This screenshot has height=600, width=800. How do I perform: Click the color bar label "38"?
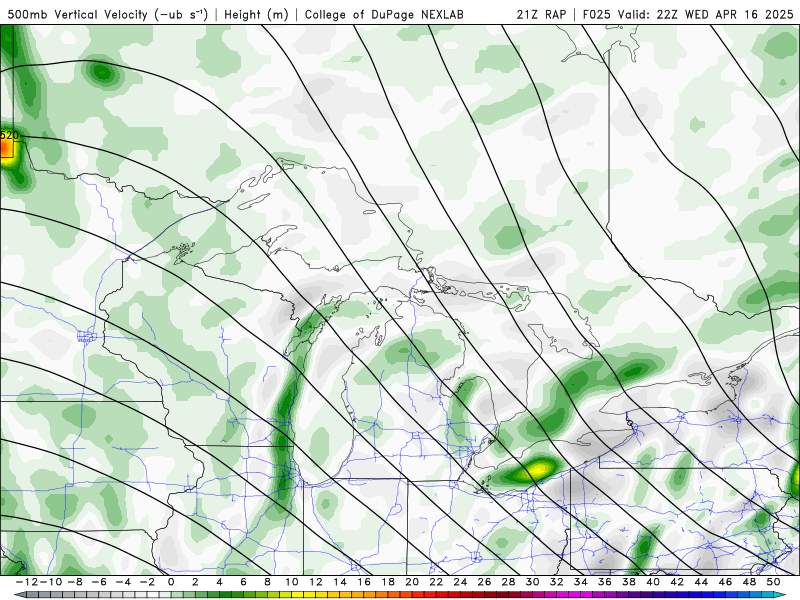tap(629, 582)
